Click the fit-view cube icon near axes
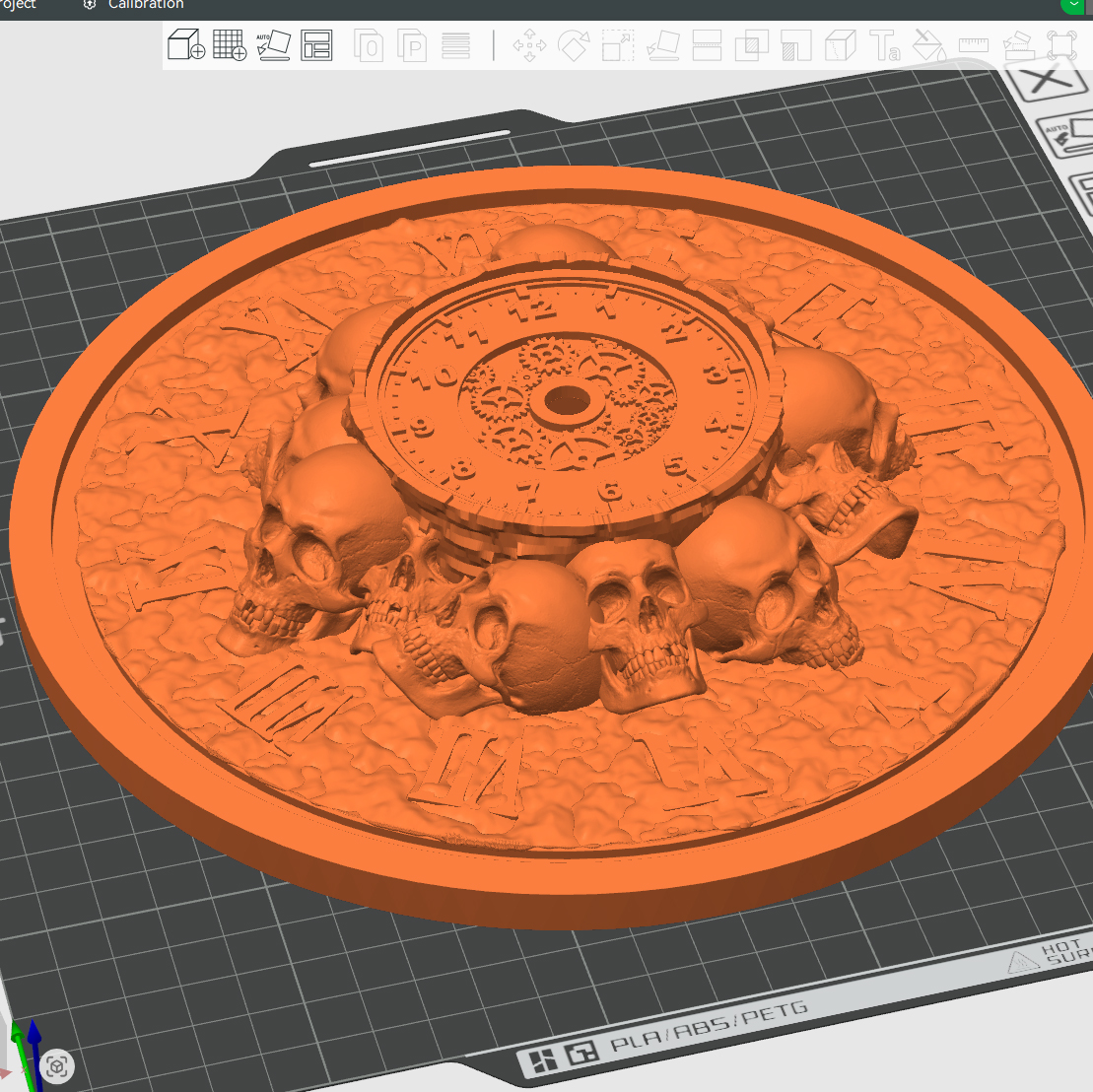The height and width of the screenshot is (1092, 1093). pos(56,1066)
